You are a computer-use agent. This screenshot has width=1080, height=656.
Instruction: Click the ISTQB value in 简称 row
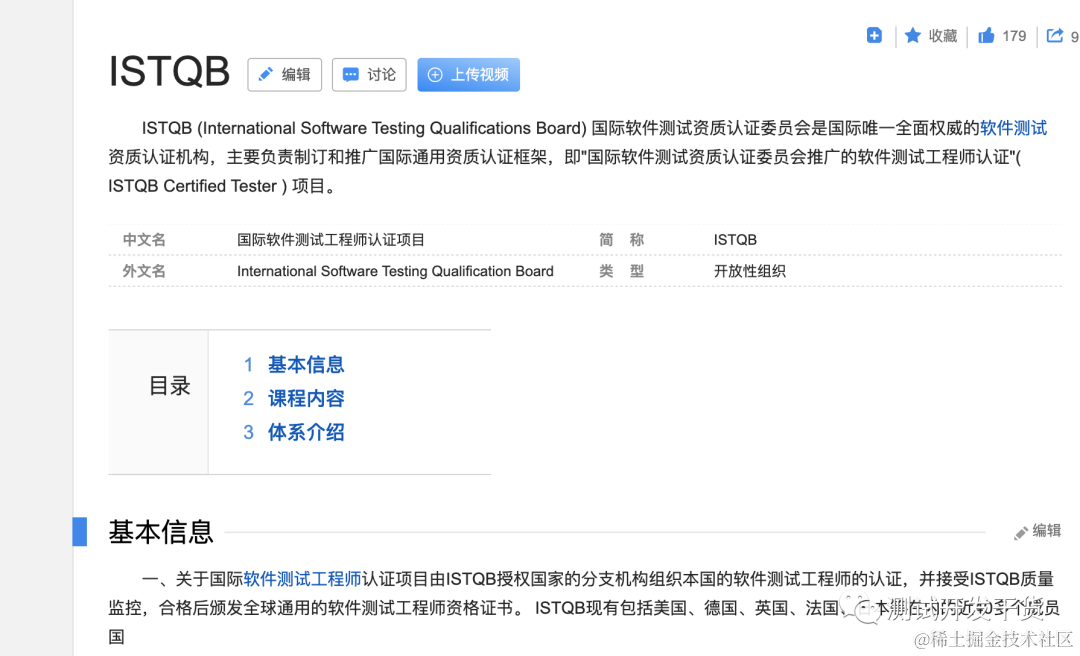click(x=735, y=240)
